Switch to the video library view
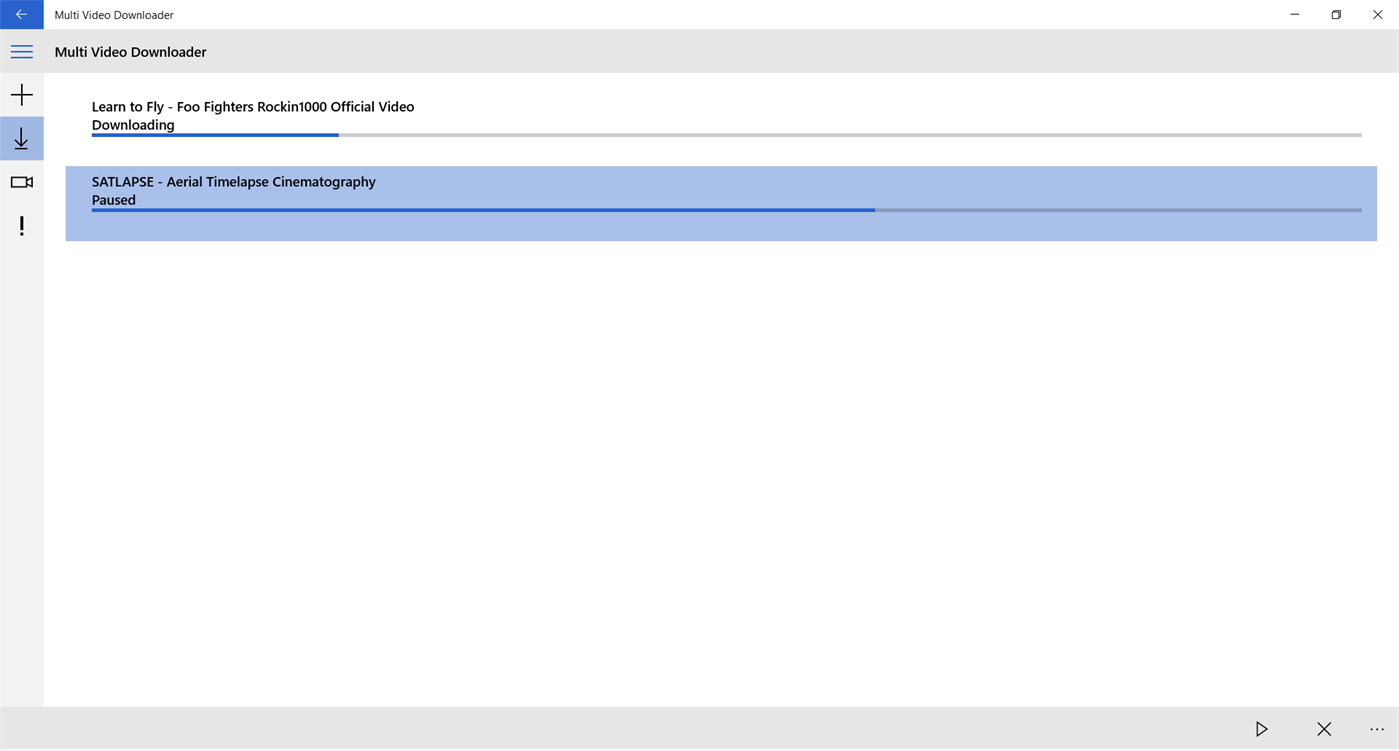This screenshot has width=1399, height=751. click(x=22, y=182)
